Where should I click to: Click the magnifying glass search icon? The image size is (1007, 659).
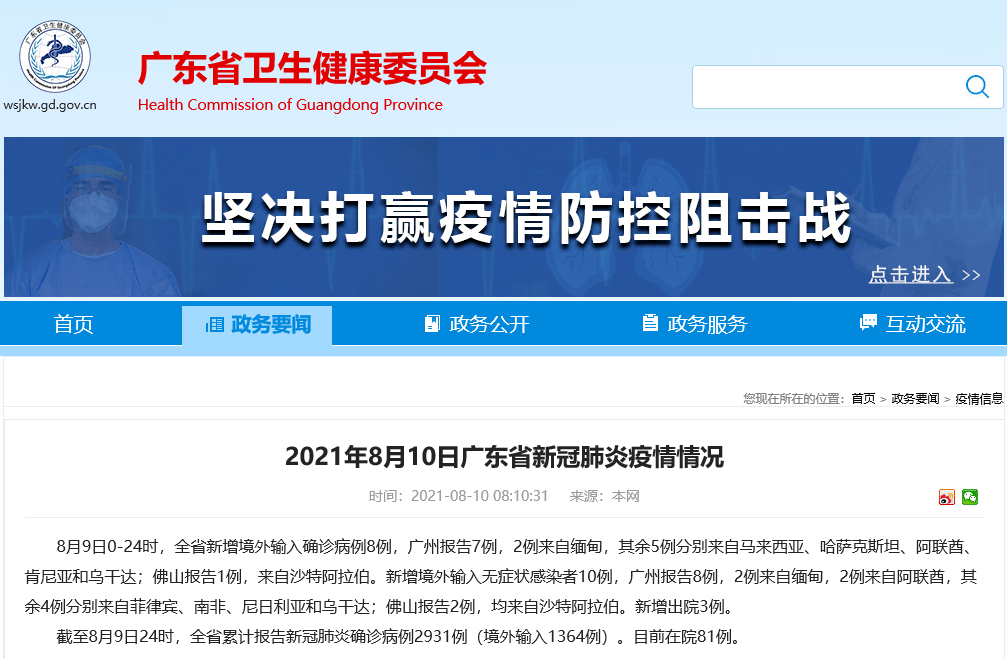[976, 87]
